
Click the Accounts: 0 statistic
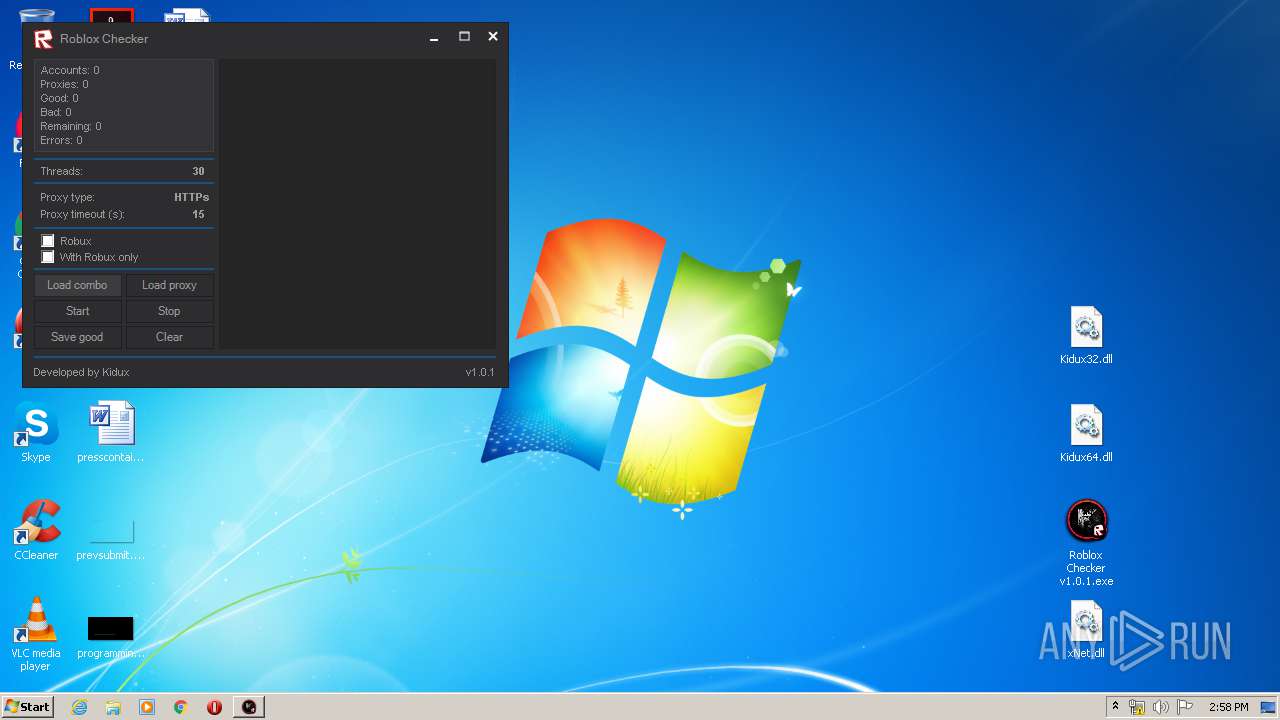pos(70,70)
